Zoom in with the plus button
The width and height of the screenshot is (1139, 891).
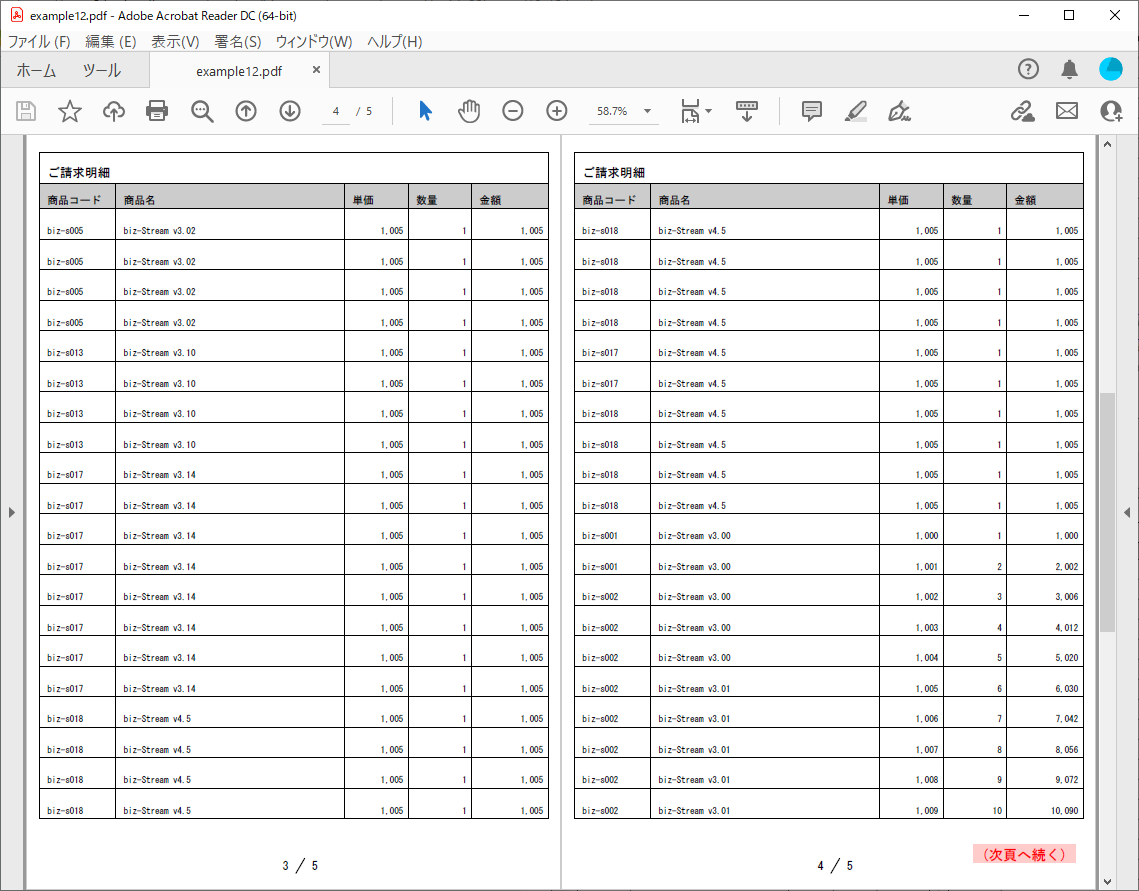[556, 111]
